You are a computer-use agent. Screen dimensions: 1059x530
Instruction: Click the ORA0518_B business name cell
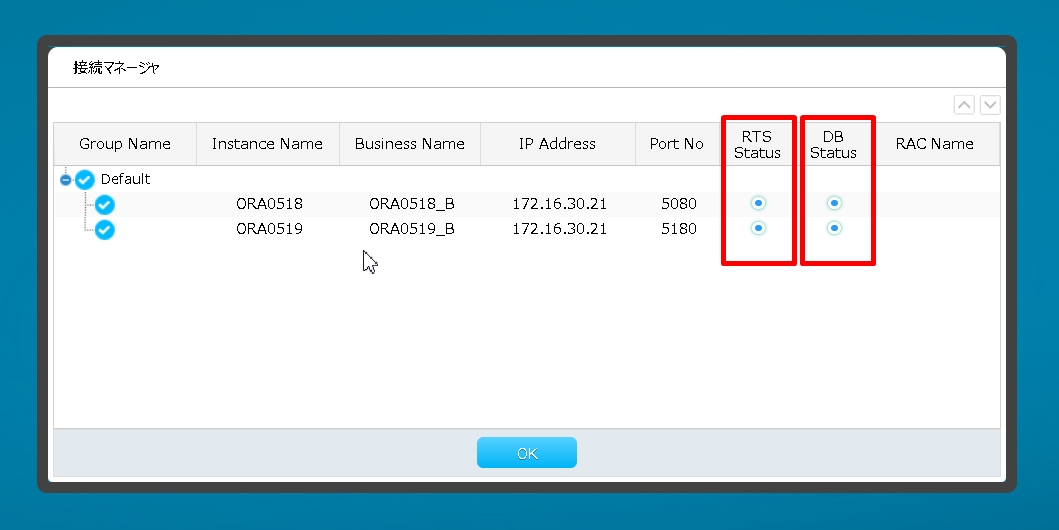click(412, 204)
